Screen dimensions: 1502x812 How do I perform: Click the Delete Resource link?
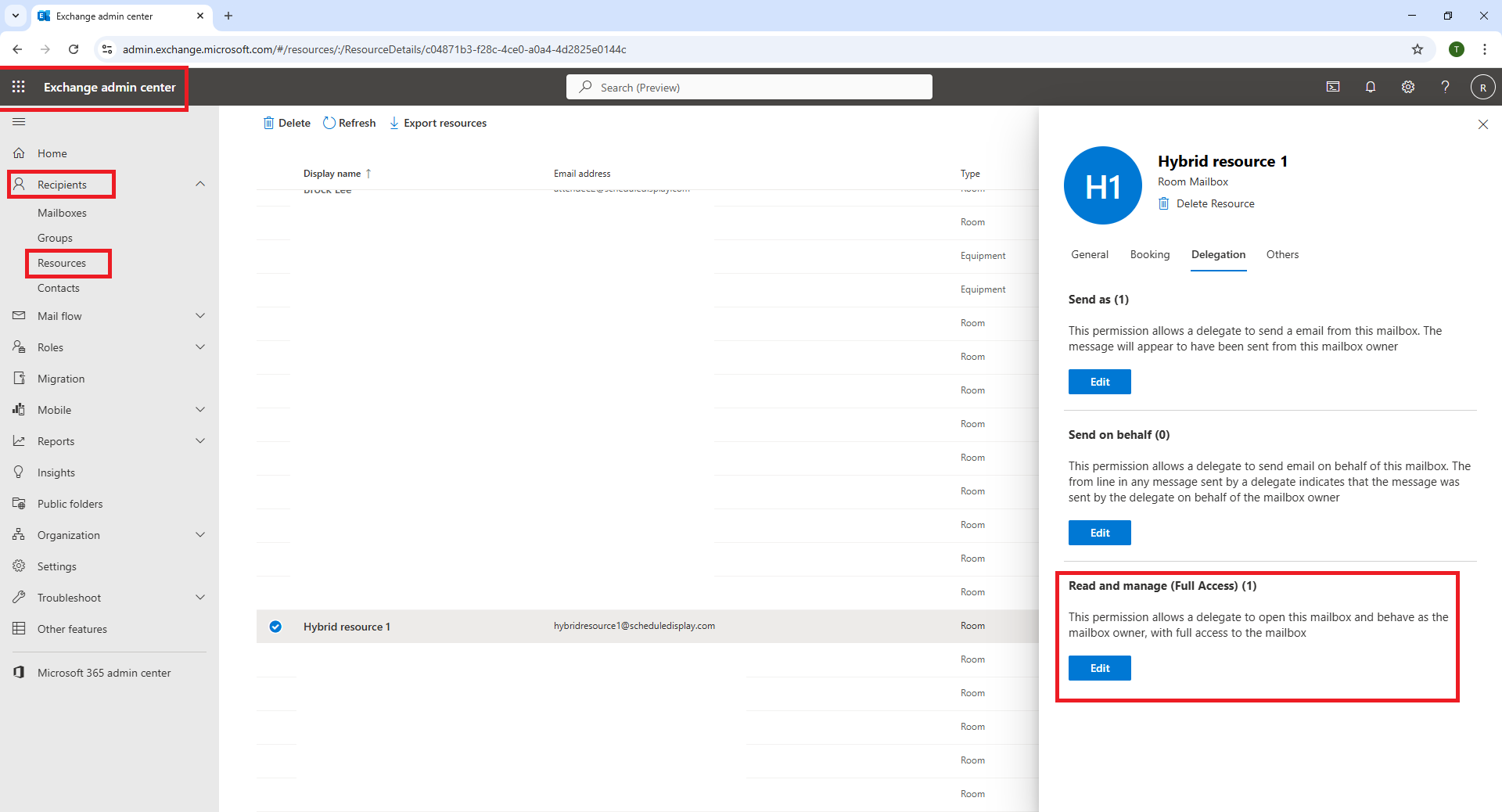tap(1215, 203)
